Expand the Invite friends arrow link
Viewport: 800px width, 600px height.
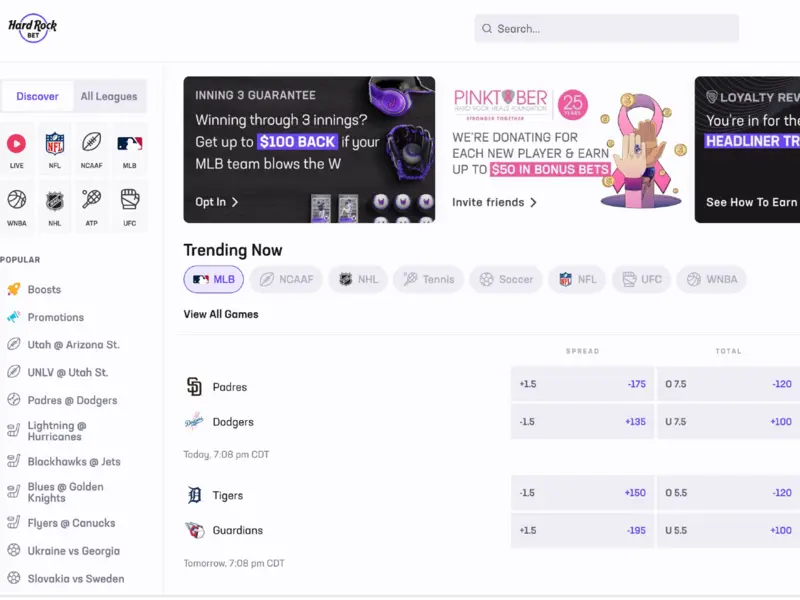click(494, 203)
